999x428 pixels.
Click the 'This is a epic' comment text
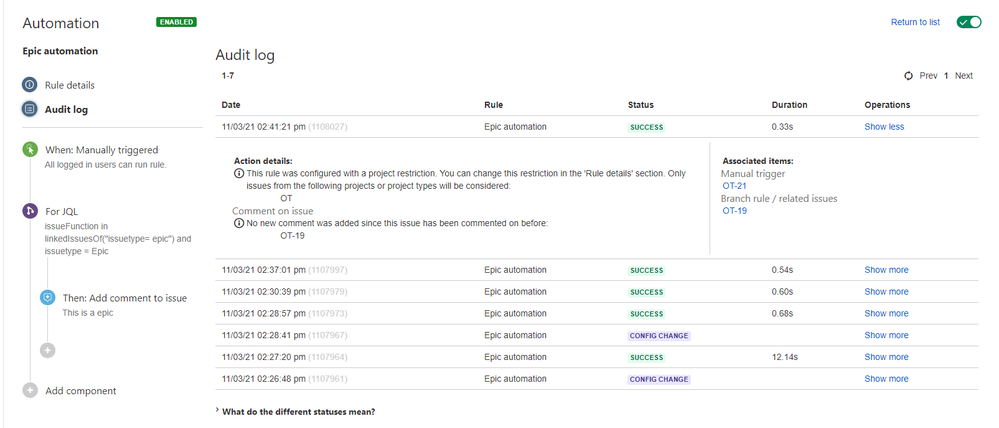coord(88,313)
